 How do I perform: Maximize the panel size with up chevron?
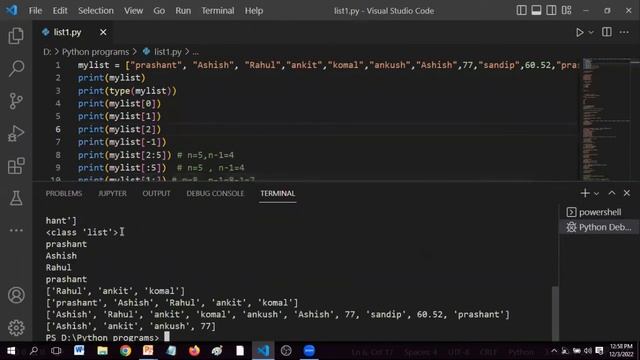611,193
